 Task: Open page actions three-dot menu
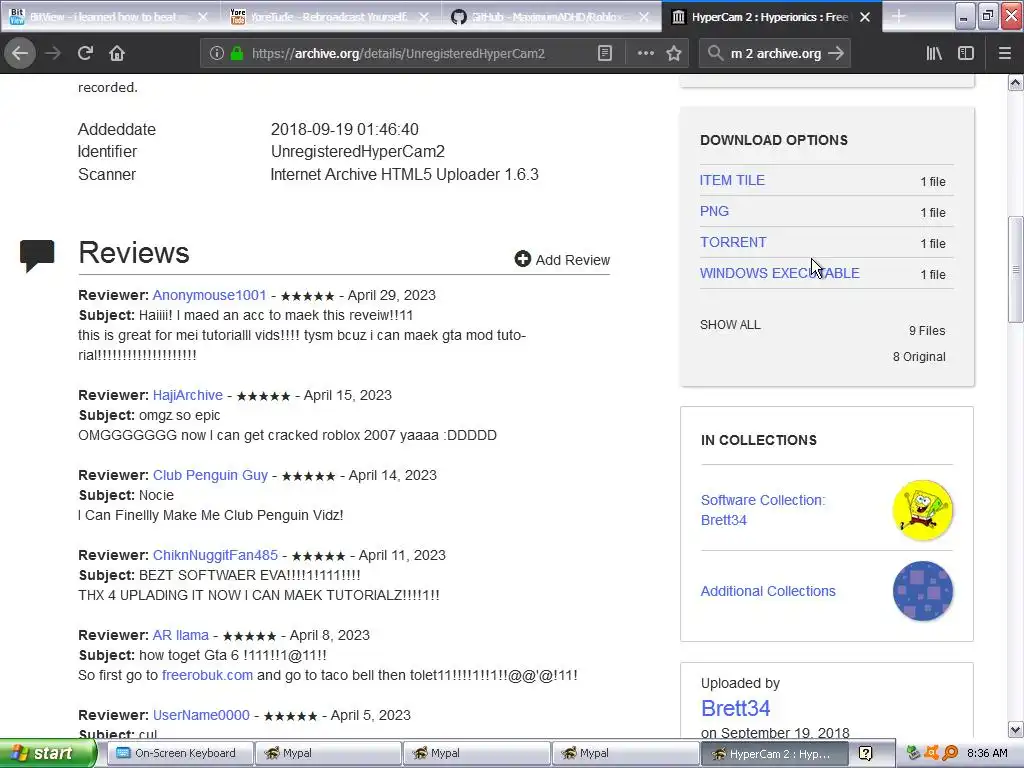tap(645, 54)
